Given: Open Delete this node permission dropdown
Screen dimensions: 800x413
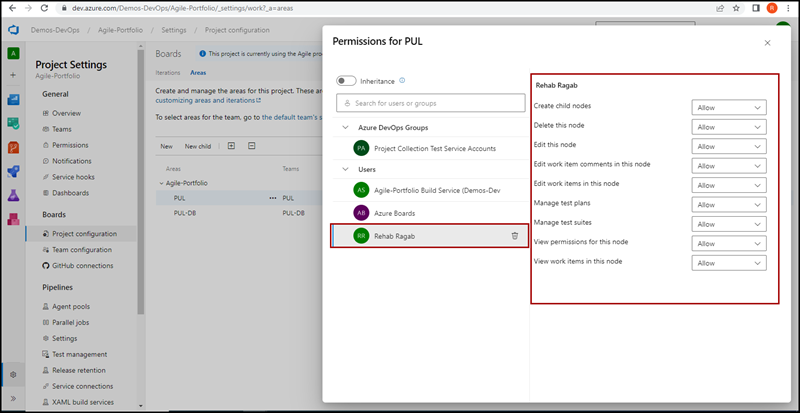Looking at the screenshot, I should (729, 127).
